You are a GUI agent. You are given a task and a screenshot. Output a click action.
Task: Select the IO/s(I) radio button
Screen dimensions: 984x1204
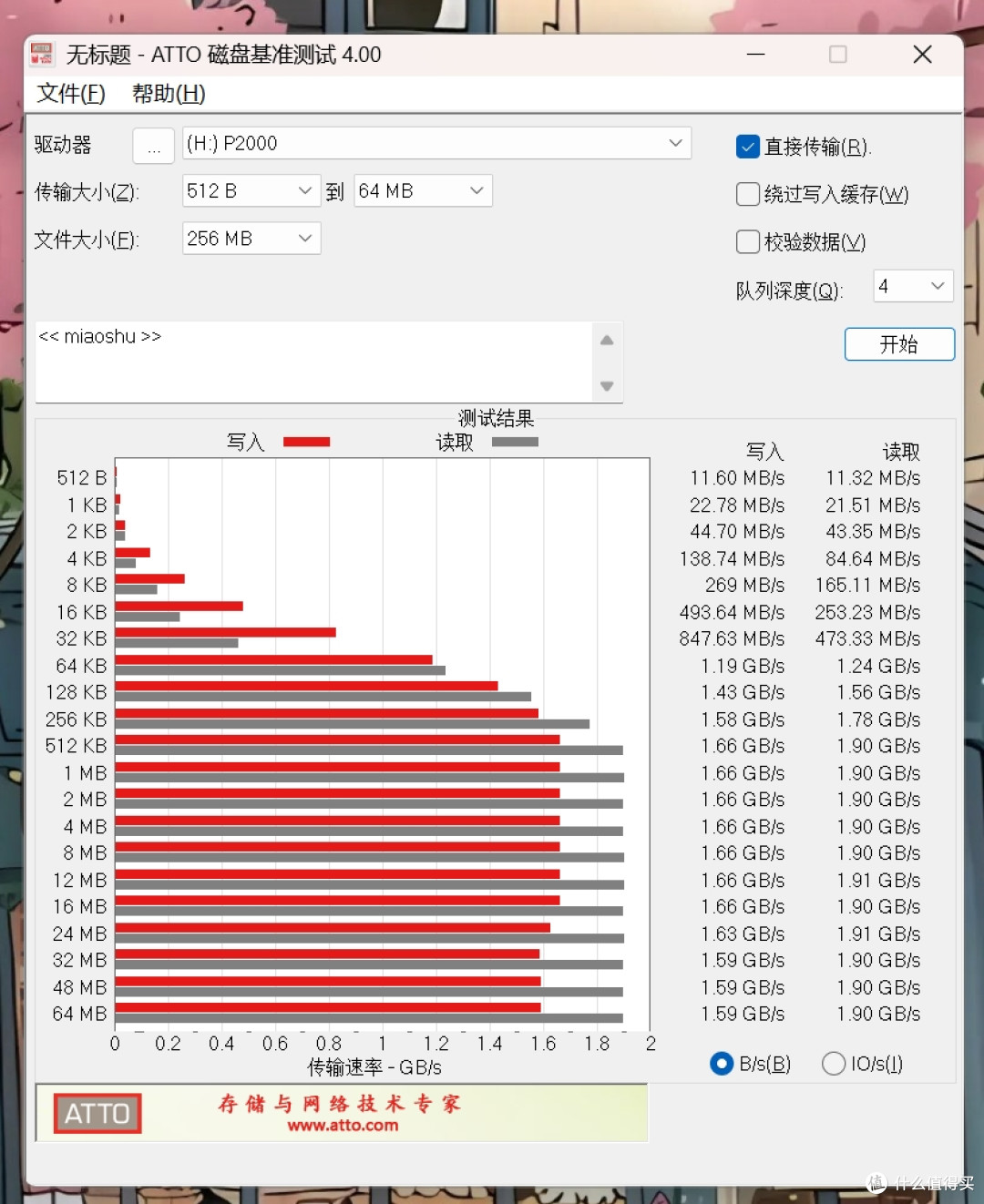click(834, 1064)
